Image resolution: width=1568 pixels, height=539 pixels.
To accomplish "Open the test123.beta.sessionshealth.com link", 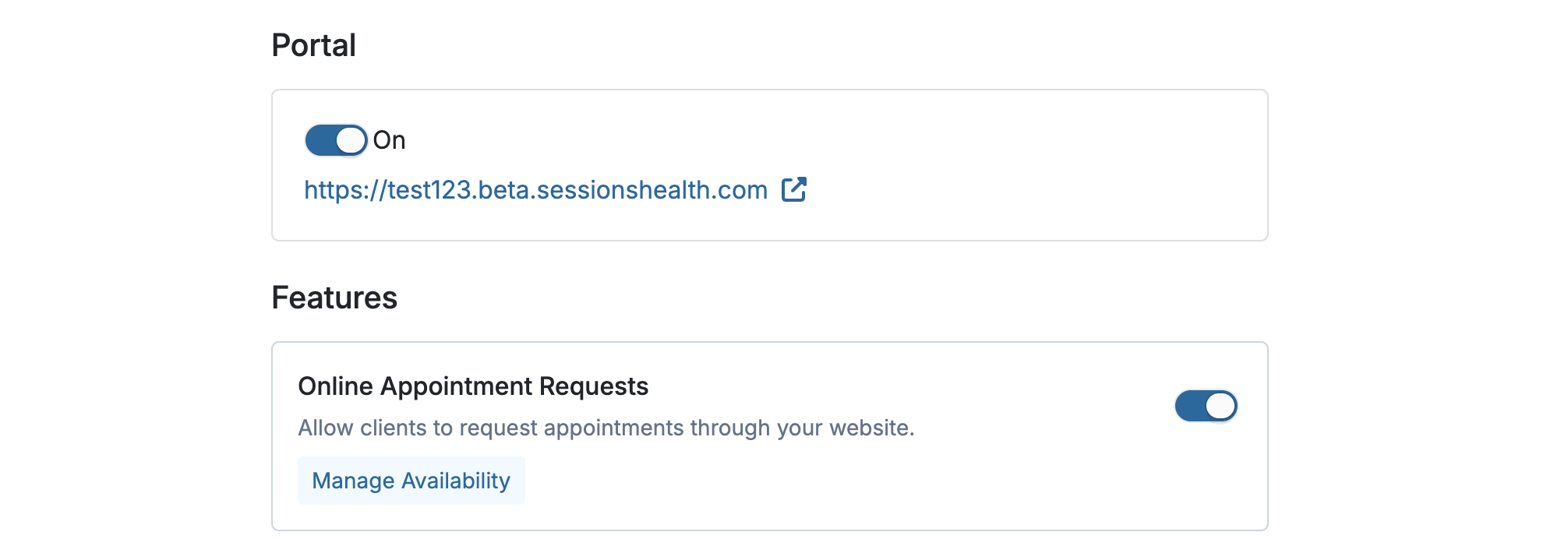I will click(535, 190).
